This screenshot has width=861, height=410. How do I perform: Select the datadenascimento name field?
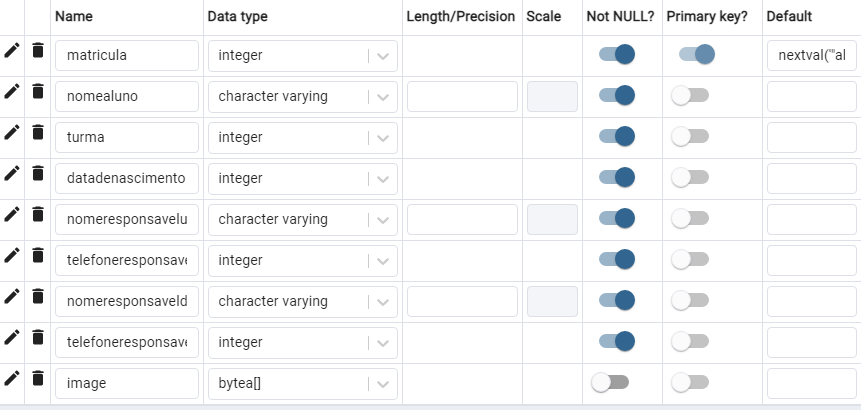(127, 178)
